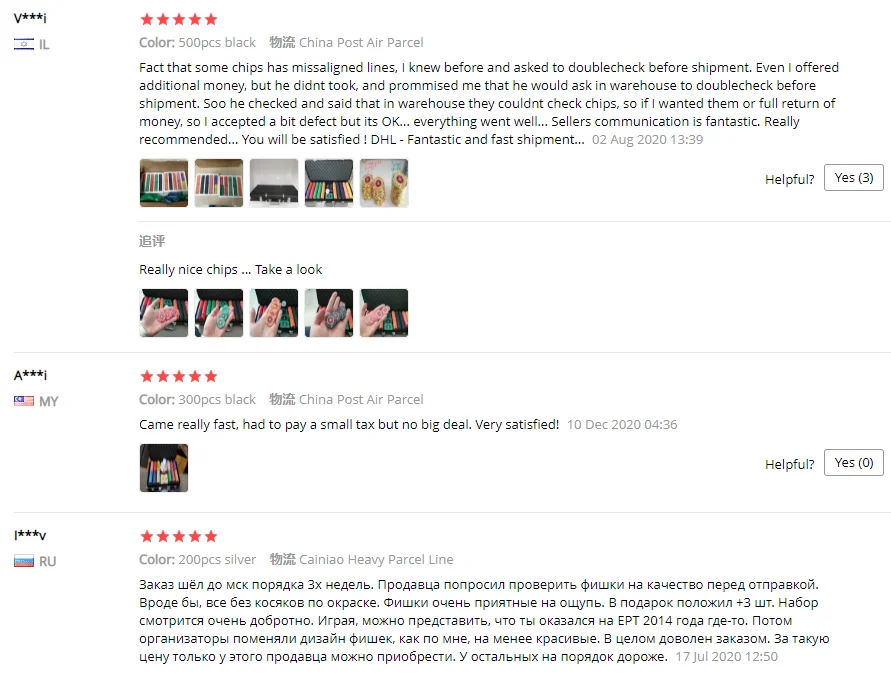This screenshot has height=677, width=891.
Task: Click the Russia flag icon beside RU
Action: (x=24, y=561)
